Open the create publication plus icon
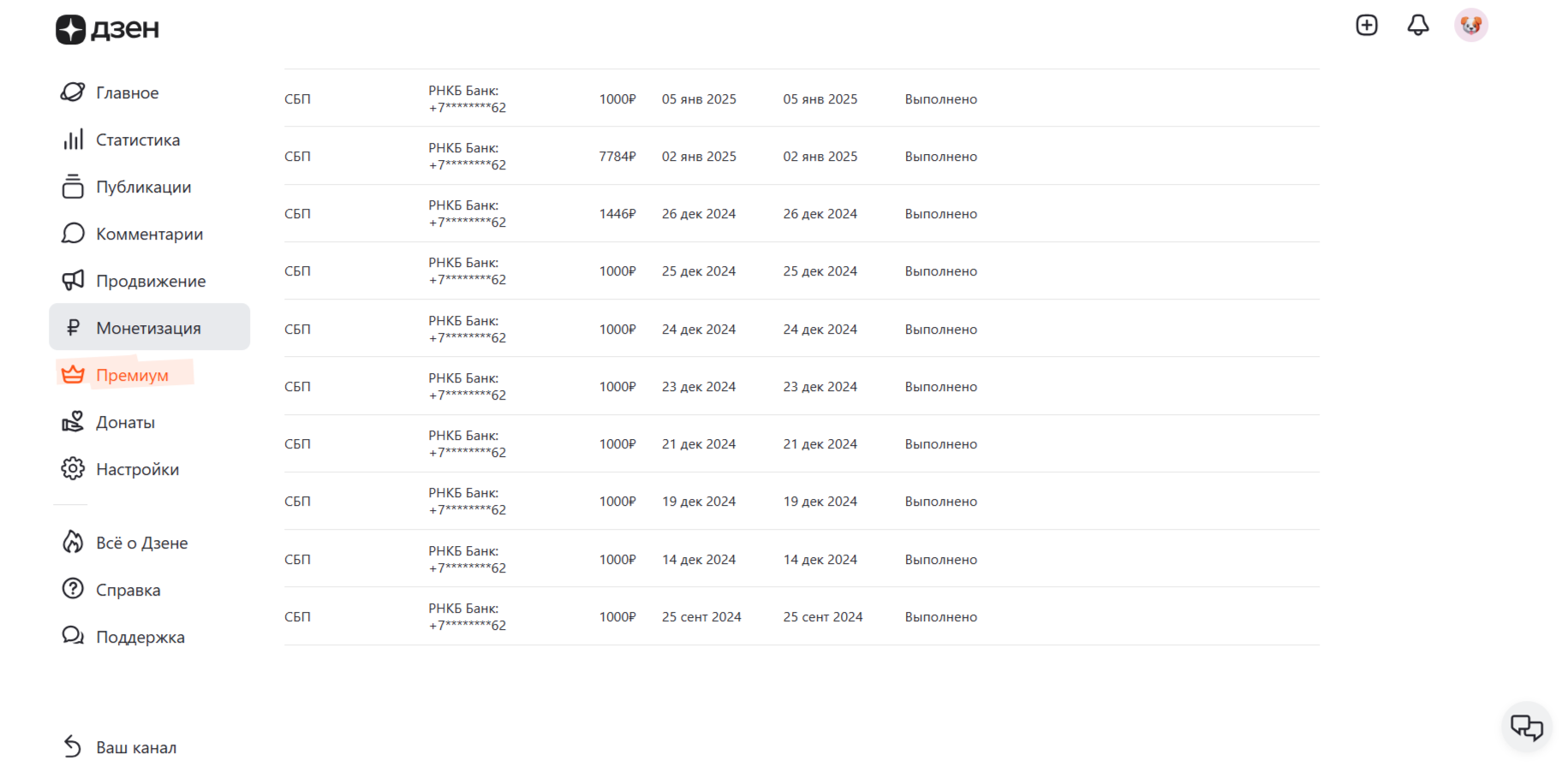This screenshot has height=766, width=1568. 1367,26
